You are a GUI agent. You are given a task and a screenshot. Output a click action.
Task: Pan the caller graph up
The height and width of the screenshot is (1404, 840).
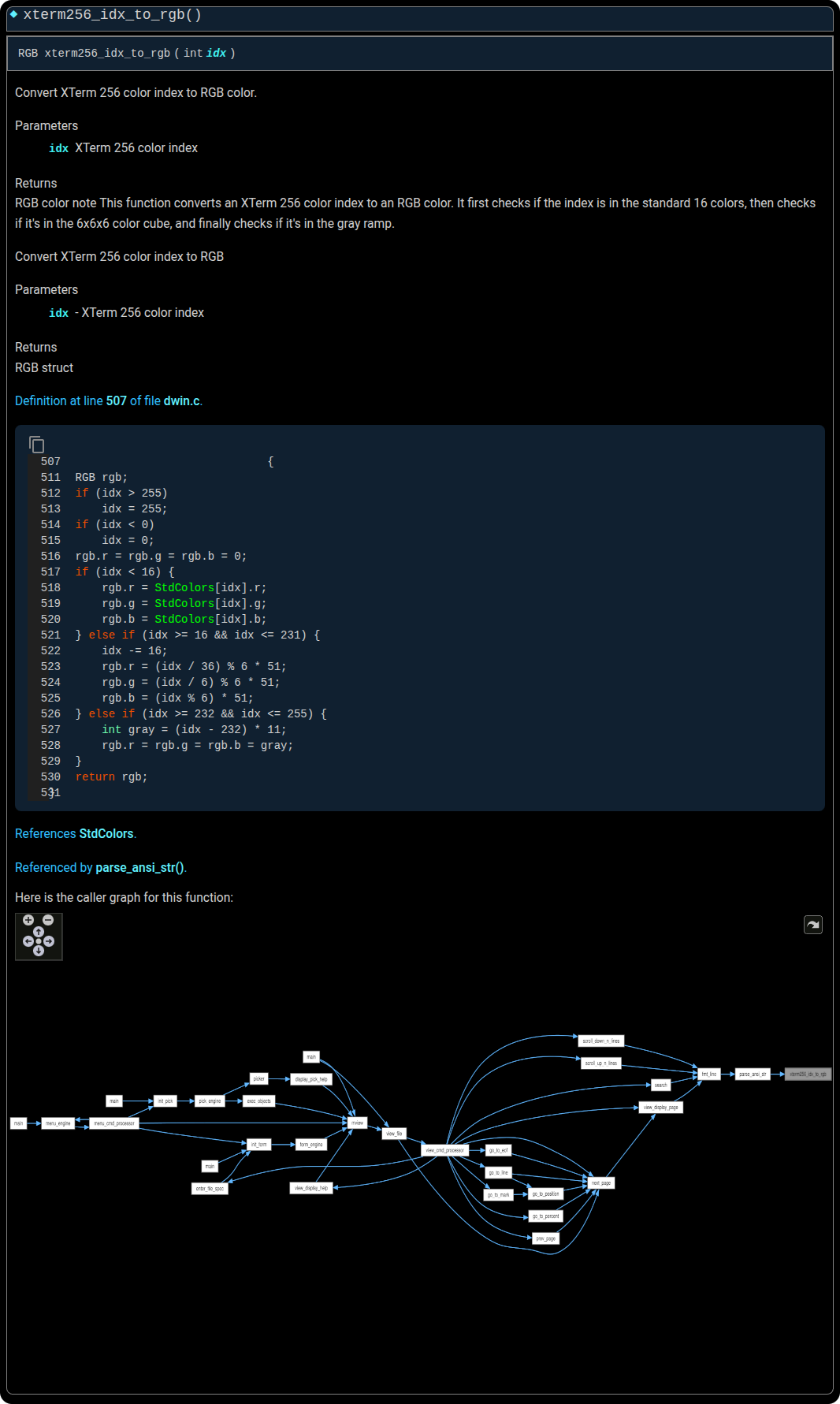[39, 932]
